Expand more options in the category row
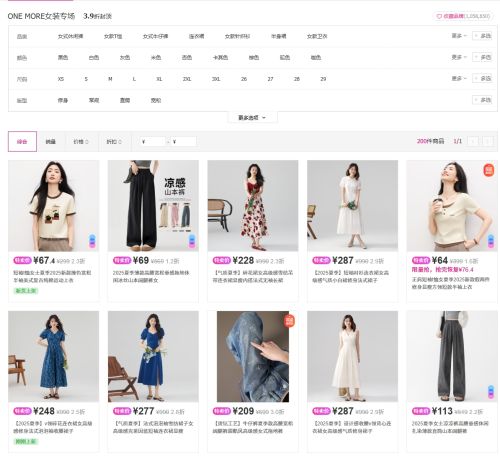Image resolution: width=500 pixels, height=458 pixels. point(459,36)
